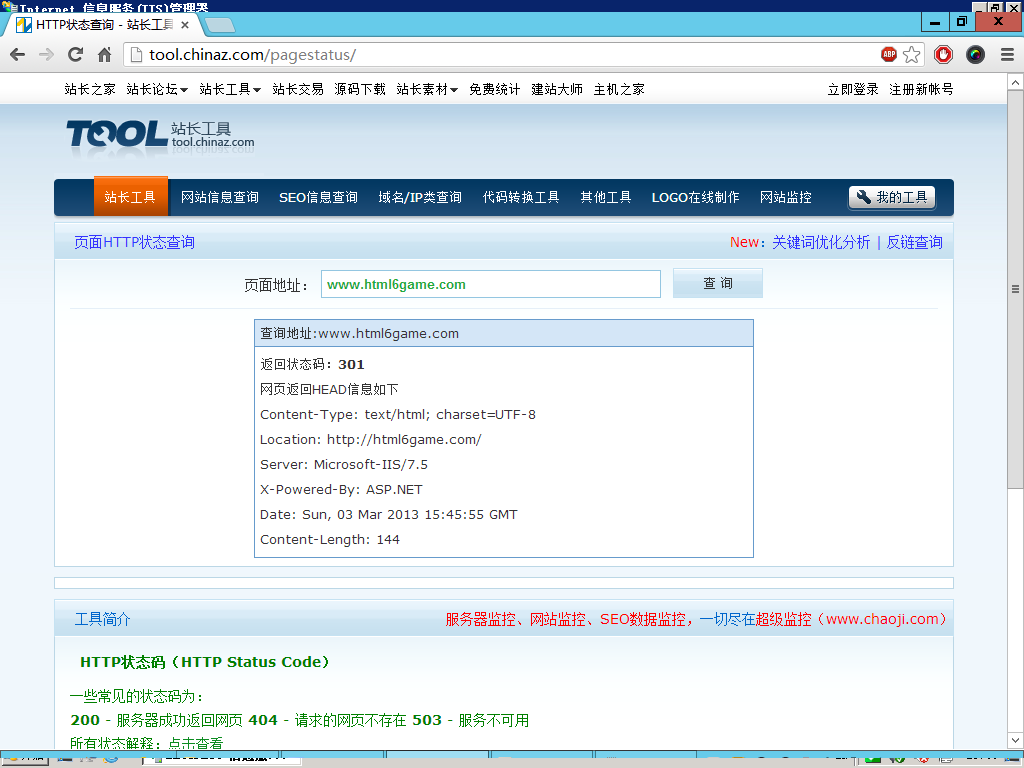This screenshot has height=768, width=1024.
Task: Click the HTTP状态码 (HTTP Status Code) heading
Action: coord(204,662)
